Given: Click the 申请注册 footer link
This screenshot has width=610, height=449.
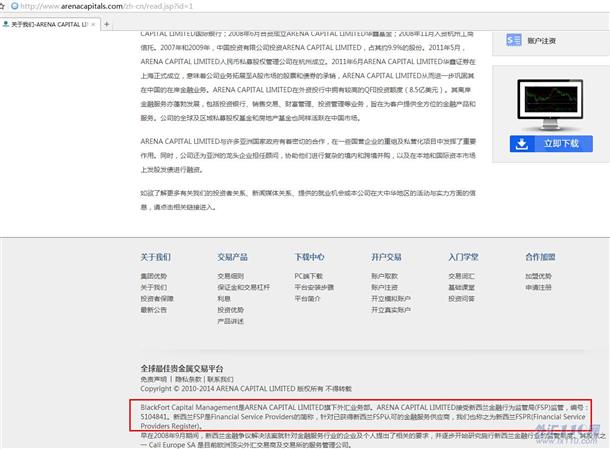Looking at the screenshot, I should click(538, 287).
